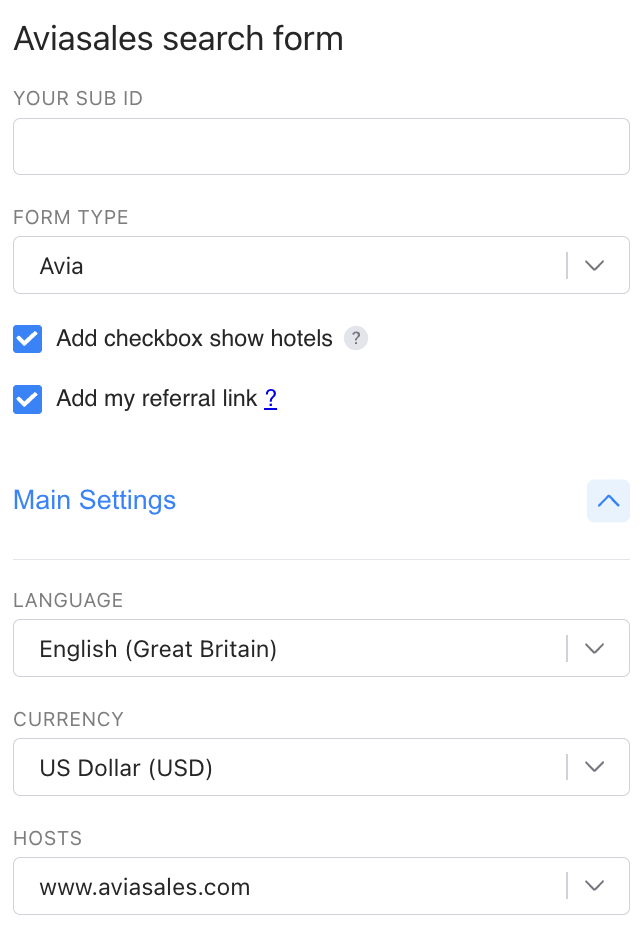The image size is (644, 946).
Task: Open the Hosts dropdown showing www.aviasales.com
Action: pyautogui.click(x=321, y=886)
